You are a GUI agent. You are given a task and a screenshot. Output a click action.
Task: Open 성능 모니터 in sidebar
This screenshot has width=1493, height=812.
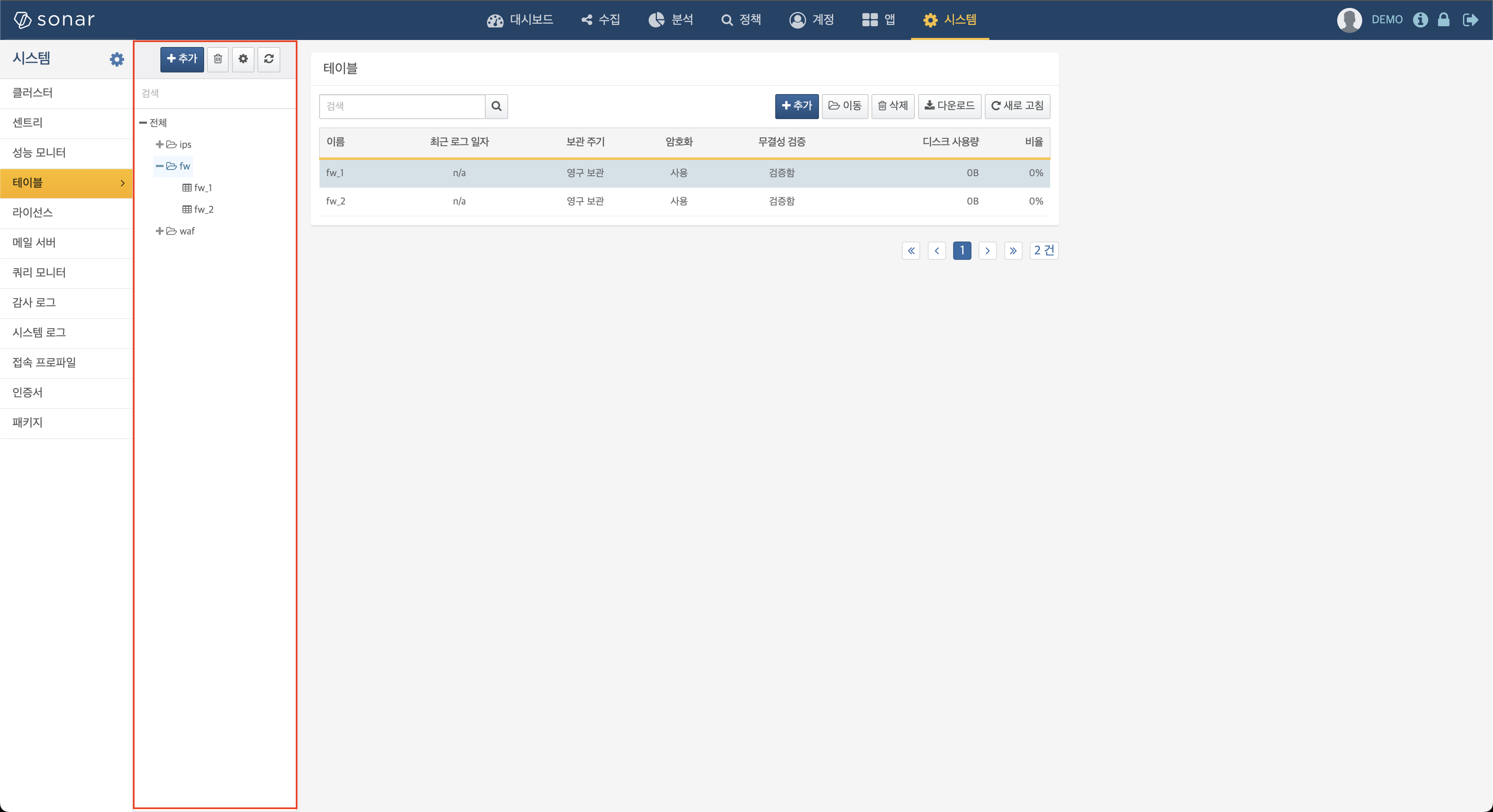pyautogui.click(x=66, y=153)
